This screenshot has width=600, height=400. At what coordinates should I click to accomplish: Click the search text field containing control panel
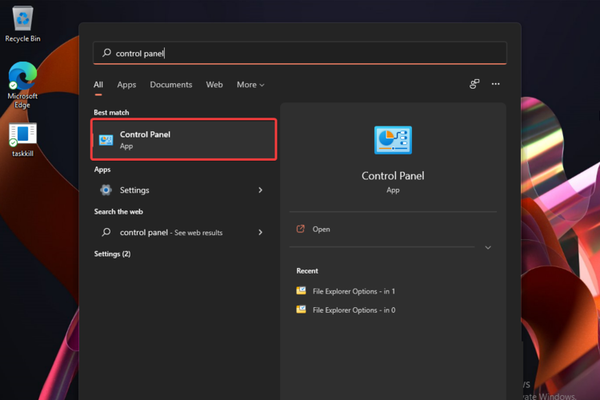(300, 53)
